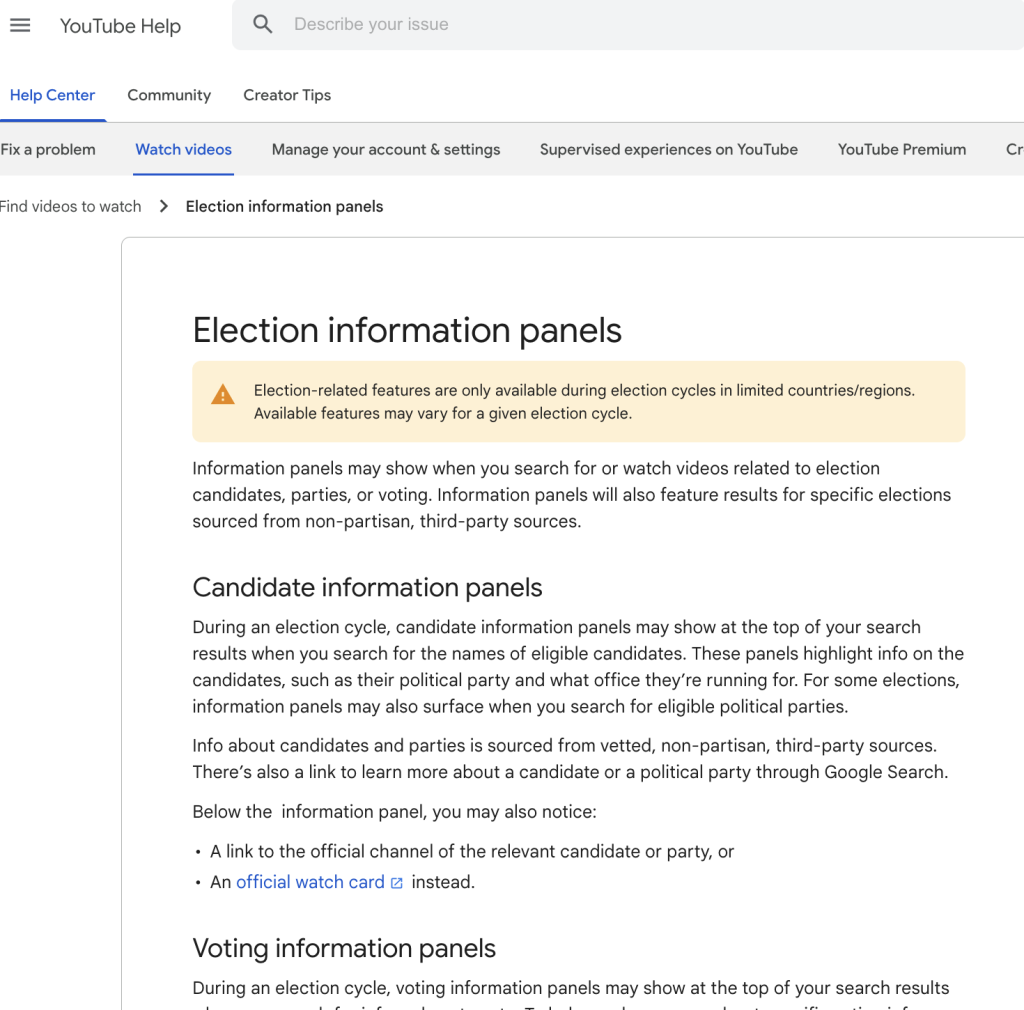Click Election information panels breadcrumb text
The height and width of the screenshot is (1010, 1024).
point(284,206)
